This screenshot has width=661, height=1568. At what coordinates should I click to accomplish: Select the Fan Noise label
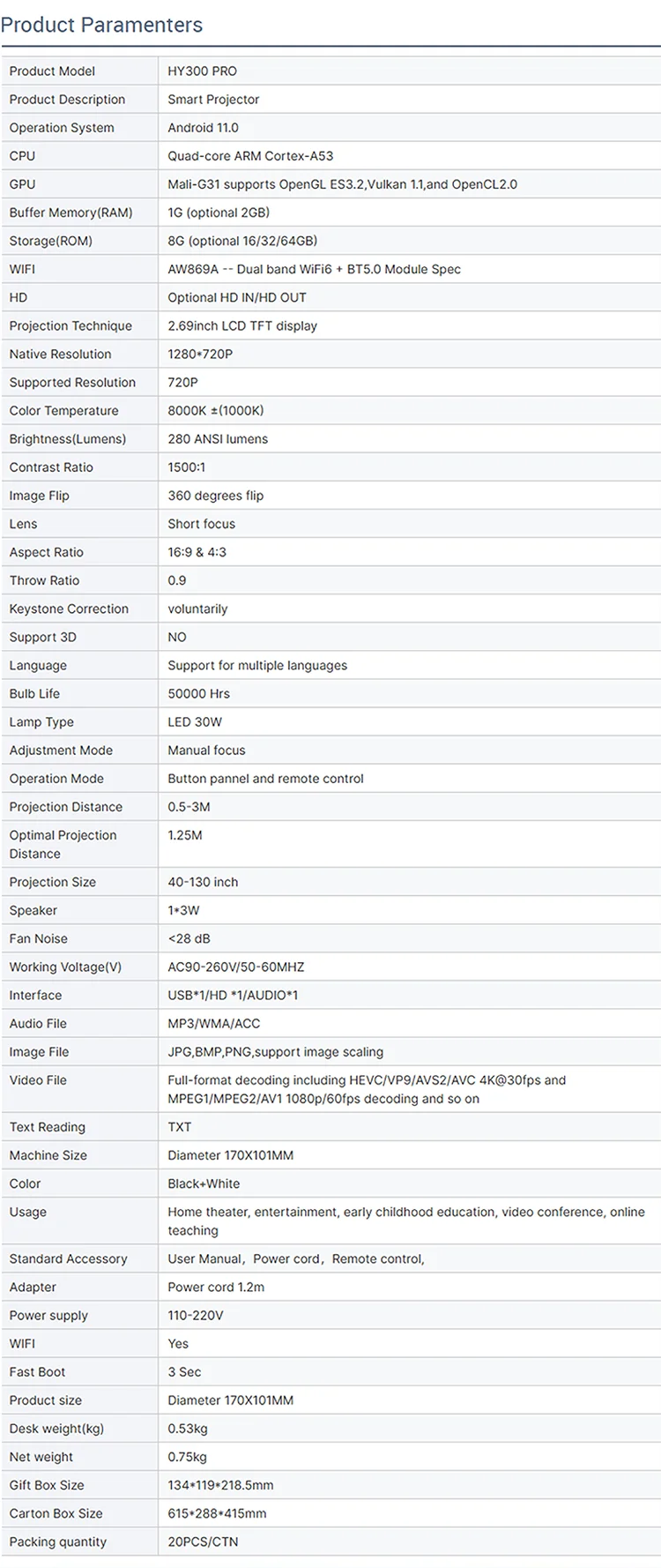(38, 938)
